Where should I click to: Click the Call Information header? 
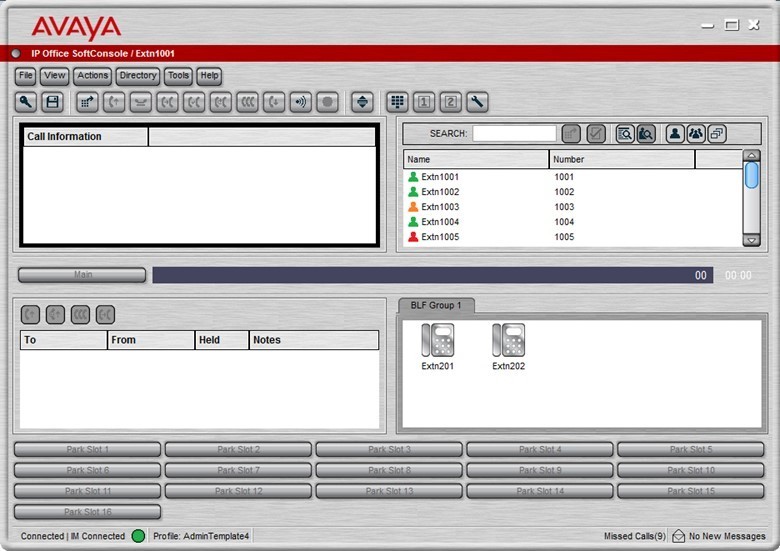86,136
